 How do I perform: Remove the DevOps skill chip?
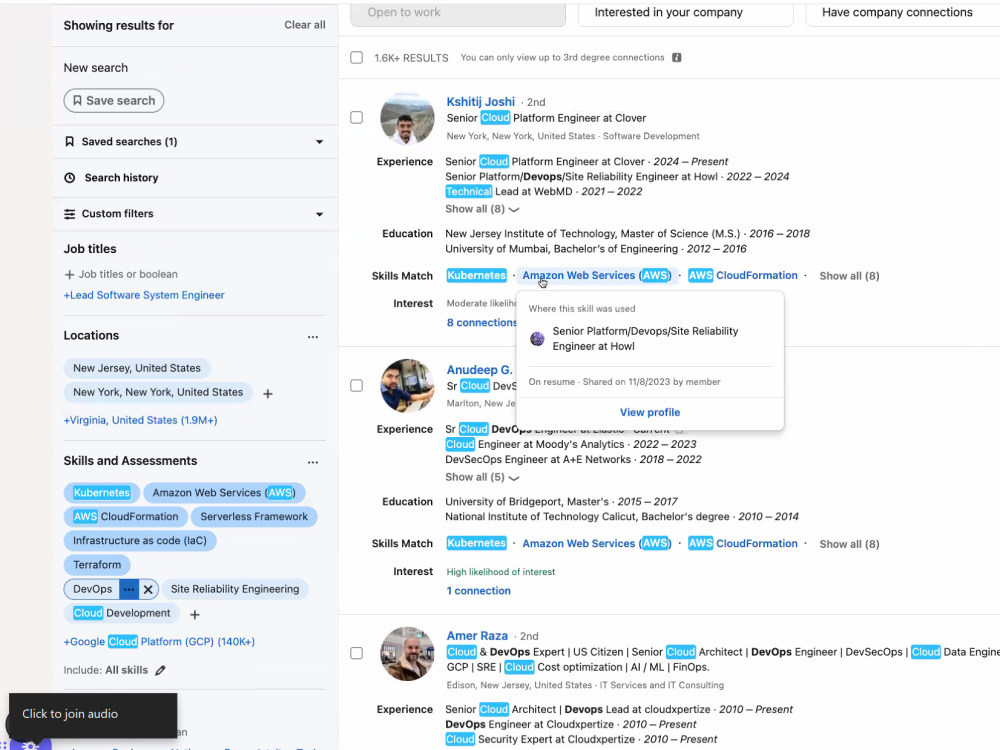click(x=148, y=589)
